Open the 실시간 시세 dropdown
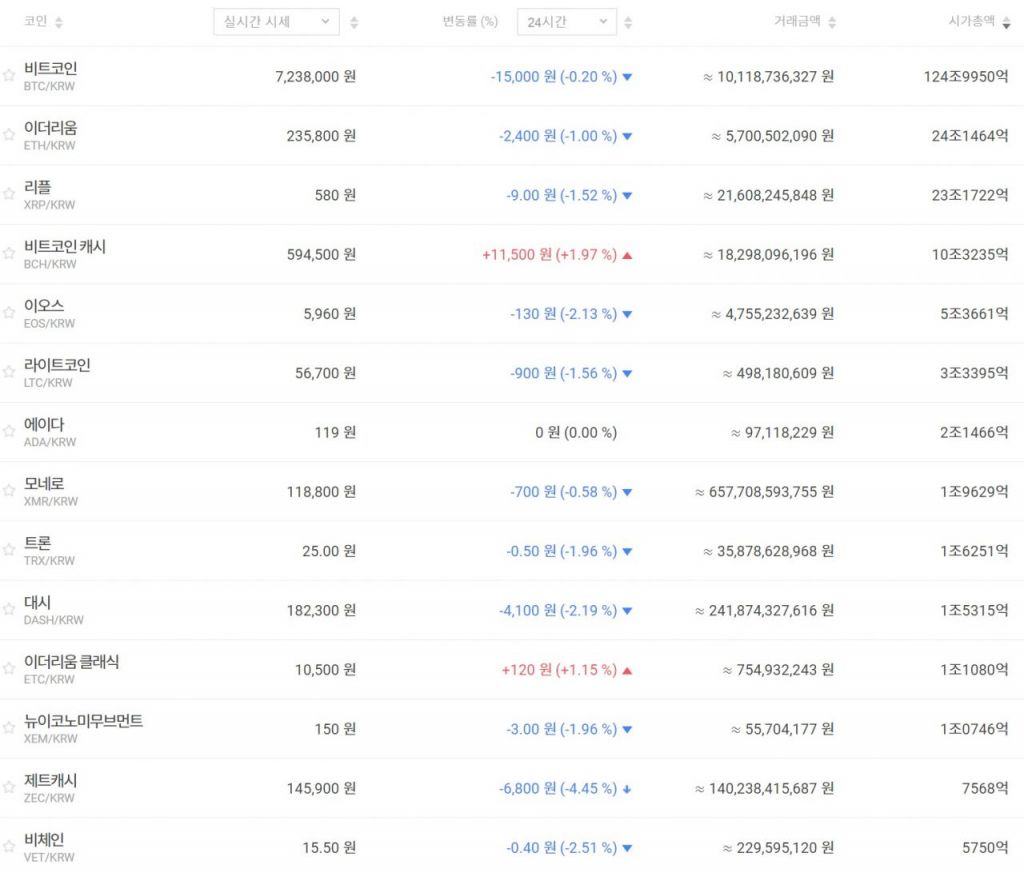 pyautogui.click(x=276, y=22)
